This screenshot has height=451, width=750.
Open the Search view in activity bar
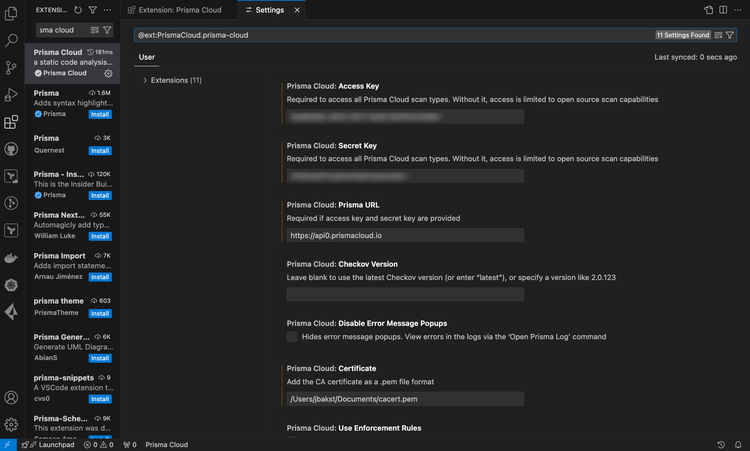click(x=11, y=40)
